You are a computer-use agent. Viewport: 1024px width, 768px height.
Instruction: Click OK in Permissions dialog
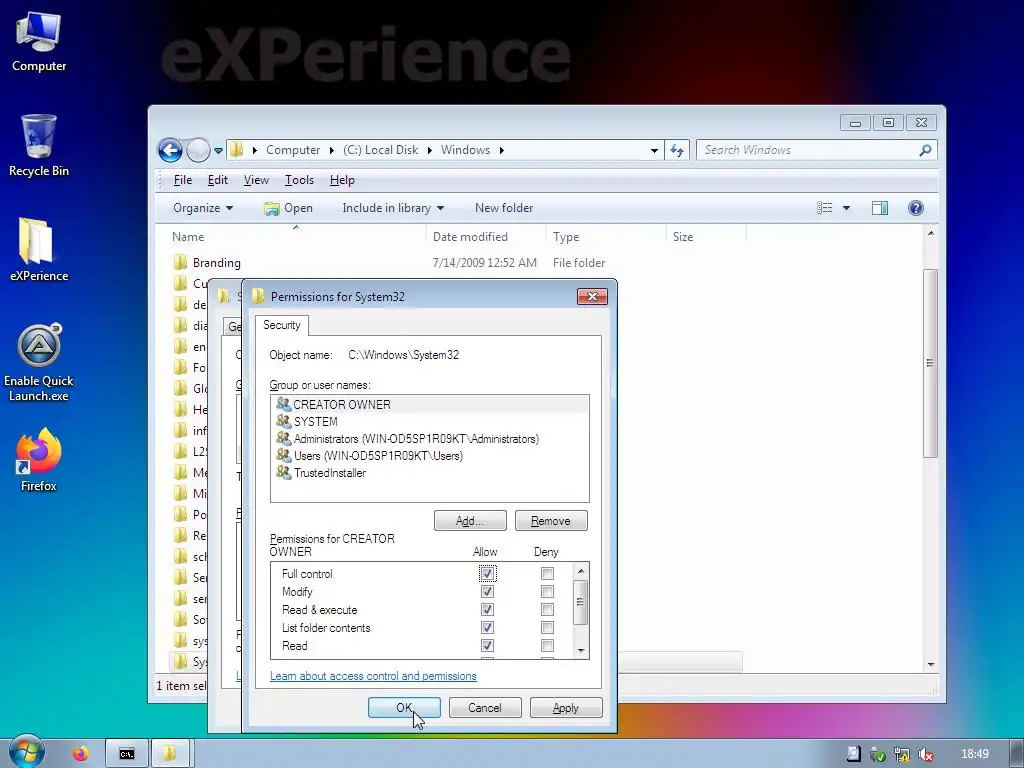(404, 708)
